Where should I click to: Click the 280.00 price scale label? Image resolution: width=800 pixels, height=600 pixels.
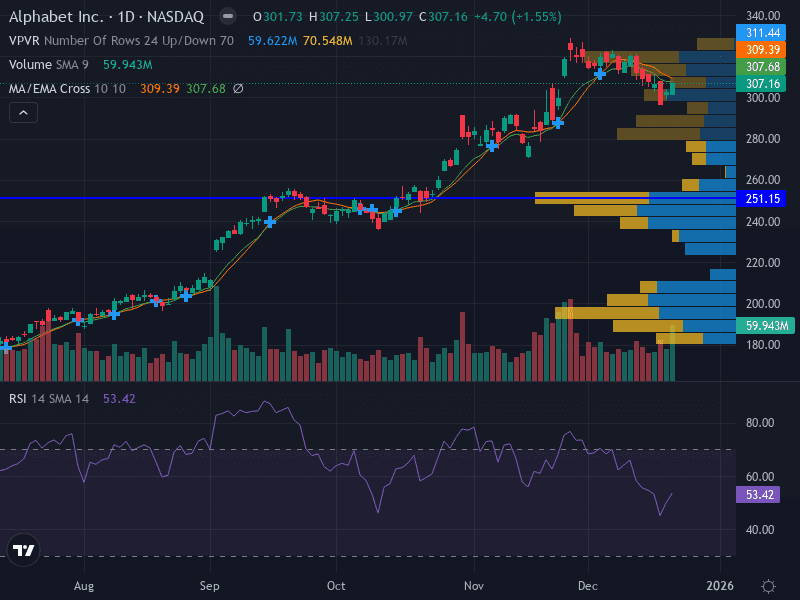[763, 139]
